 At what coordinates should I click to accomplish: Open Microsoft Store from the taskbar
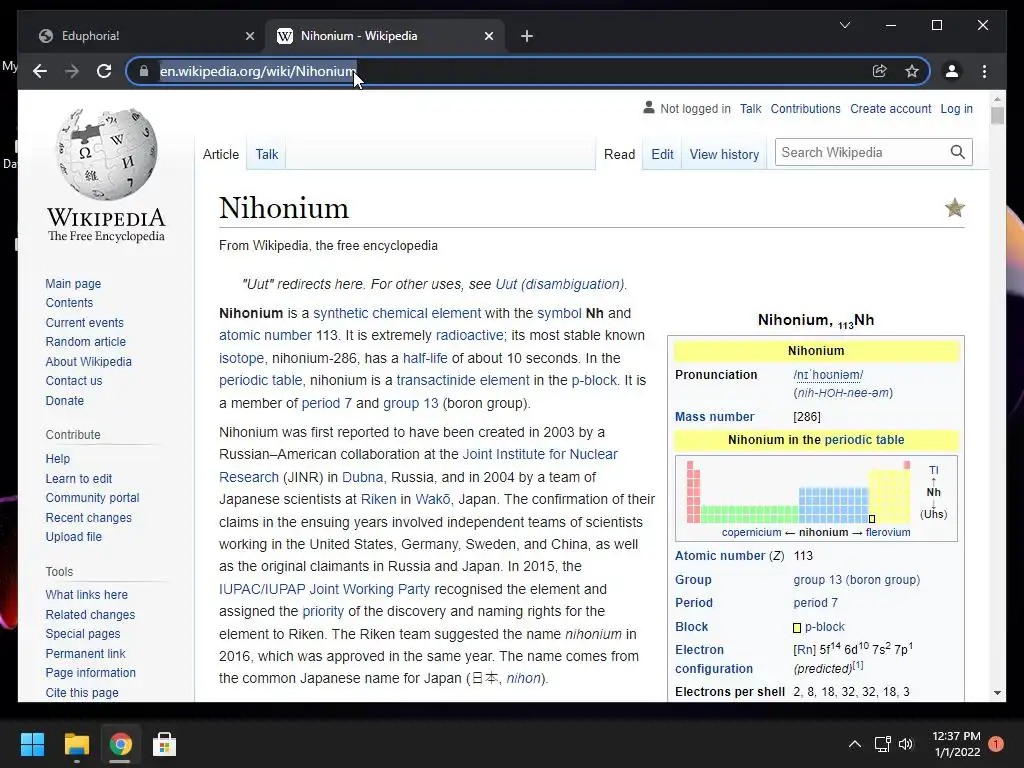tap(165, 744)
